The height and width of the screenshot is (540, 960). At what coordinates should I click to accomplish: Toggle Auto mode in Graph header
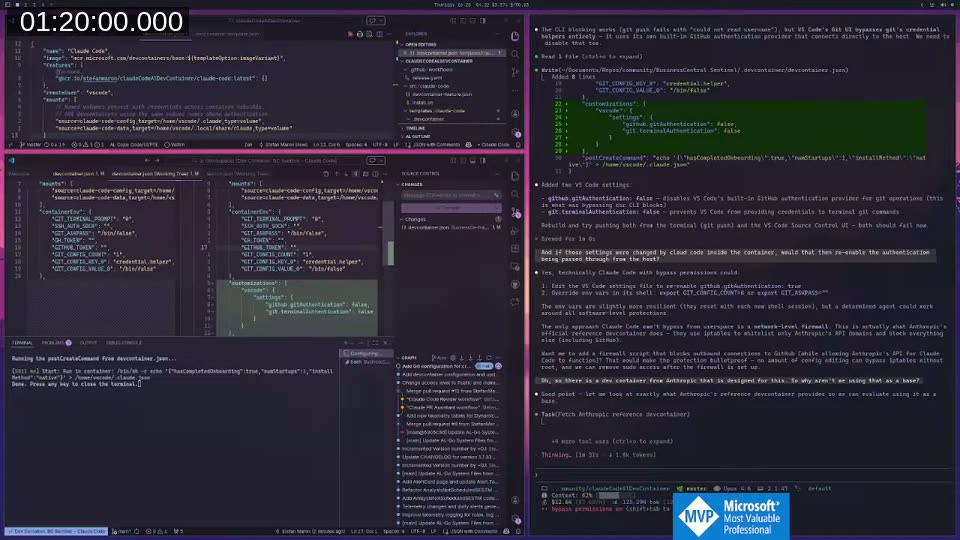click(x=440, y=358)
